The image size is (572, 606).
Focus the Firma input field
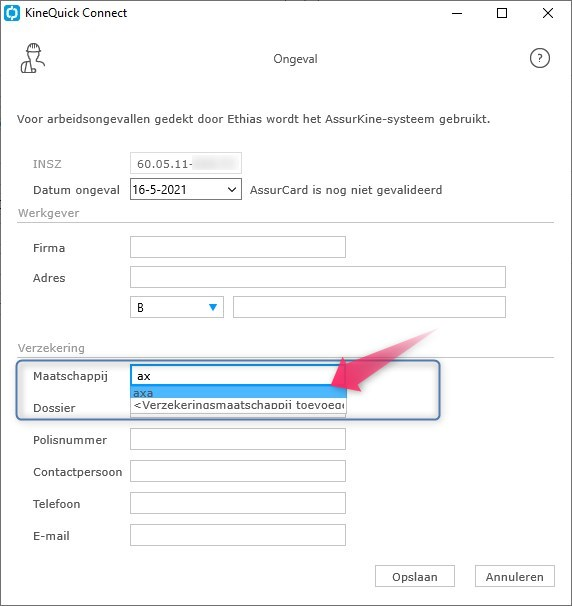pos(238,247)
